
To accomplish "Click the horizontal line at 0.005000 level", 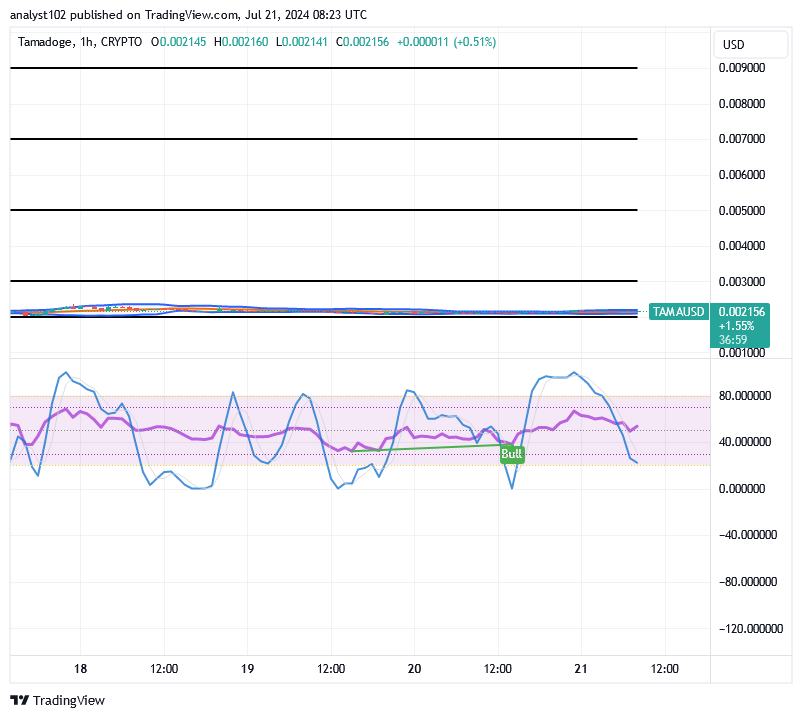I will click(x=324, y=210).
